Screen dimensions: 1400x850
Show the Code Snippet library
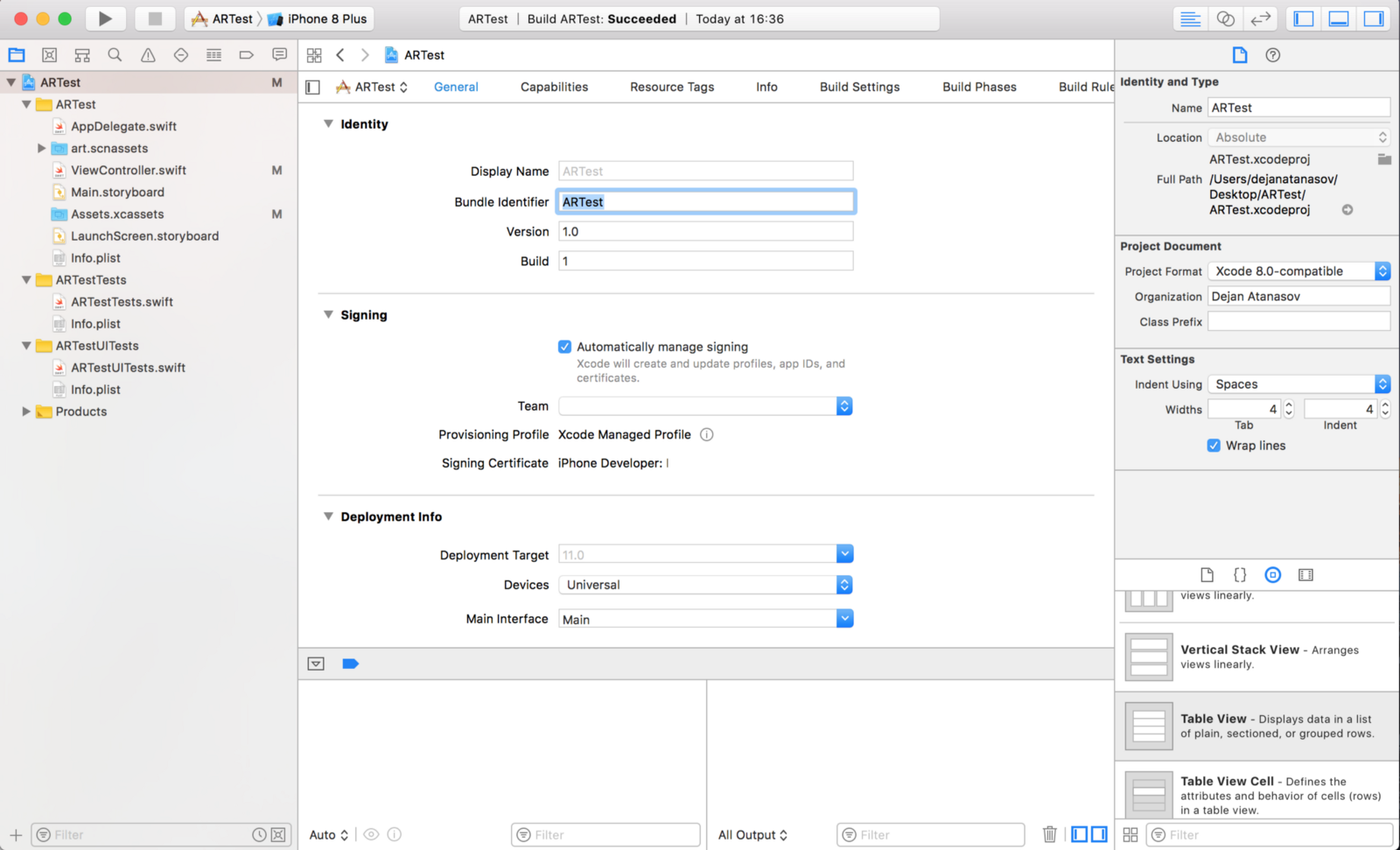click(x=1240, y=575)
